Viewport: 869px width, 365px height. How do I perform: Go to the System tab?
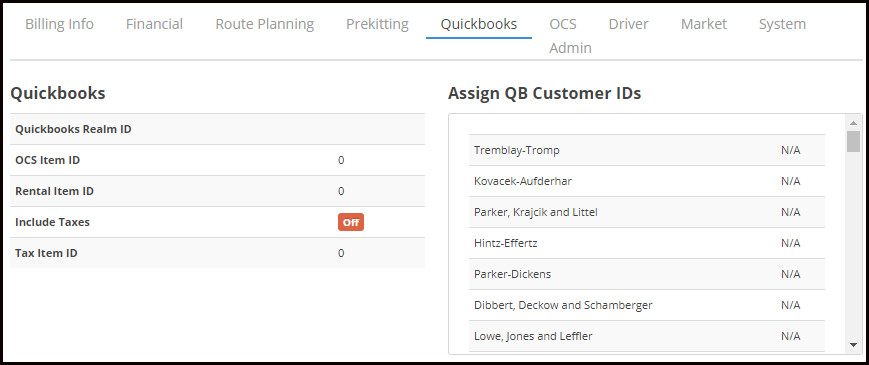782,24
